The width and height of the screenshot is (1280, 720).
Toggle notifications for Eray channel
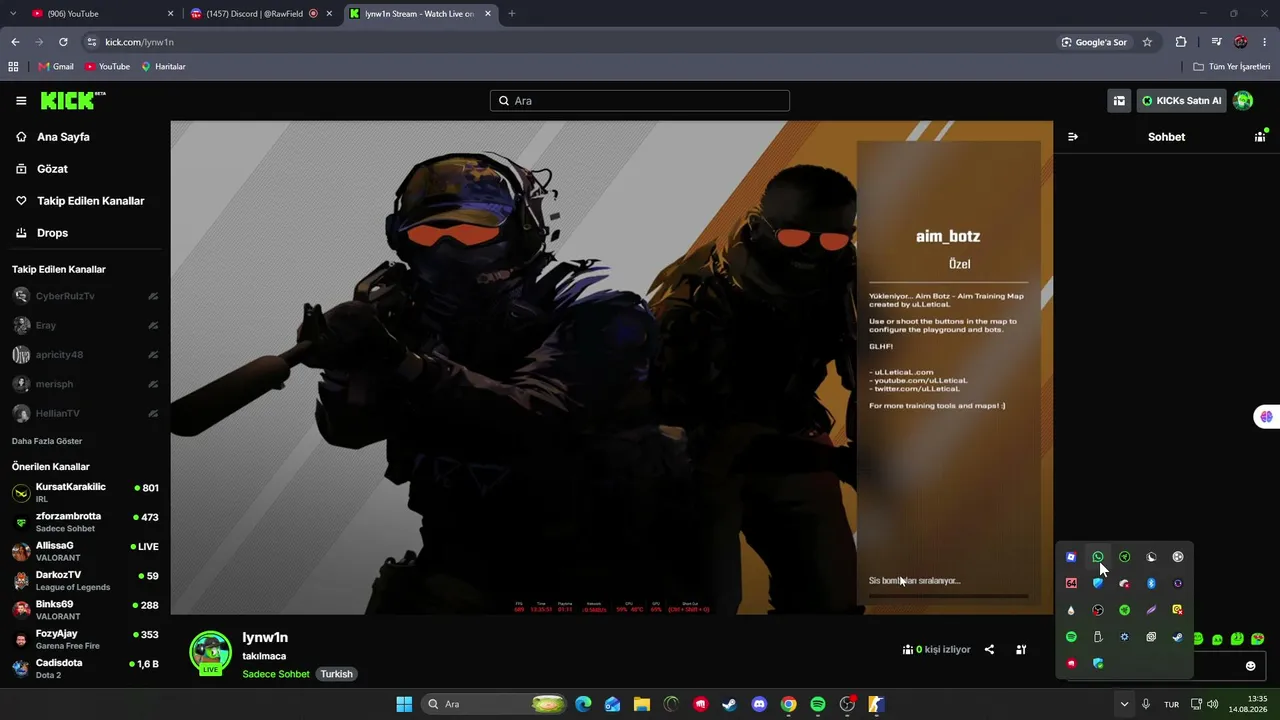coord(153,325)
